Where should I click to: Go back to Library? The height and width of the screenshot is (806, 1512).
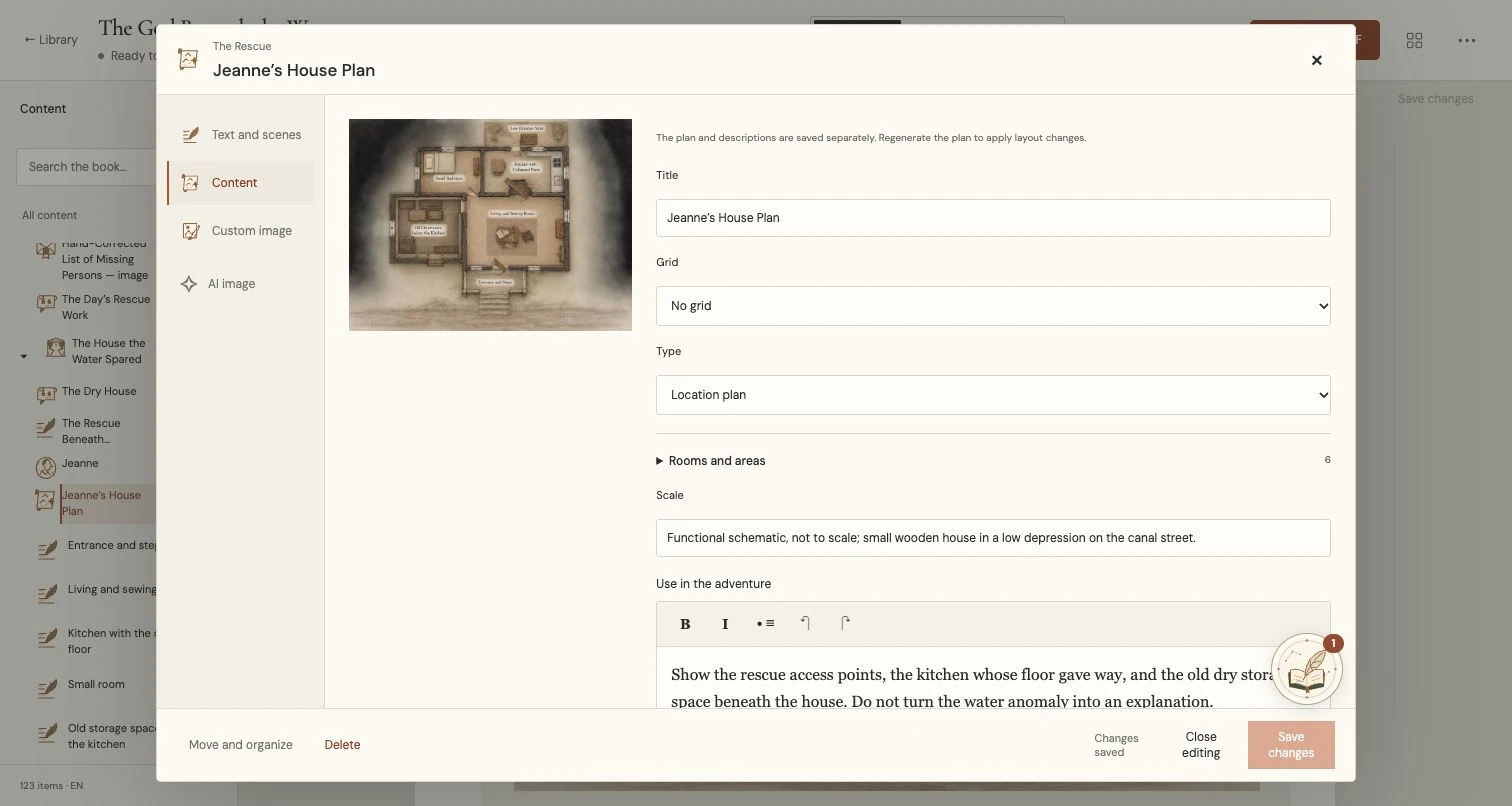[x=51, y=40]
